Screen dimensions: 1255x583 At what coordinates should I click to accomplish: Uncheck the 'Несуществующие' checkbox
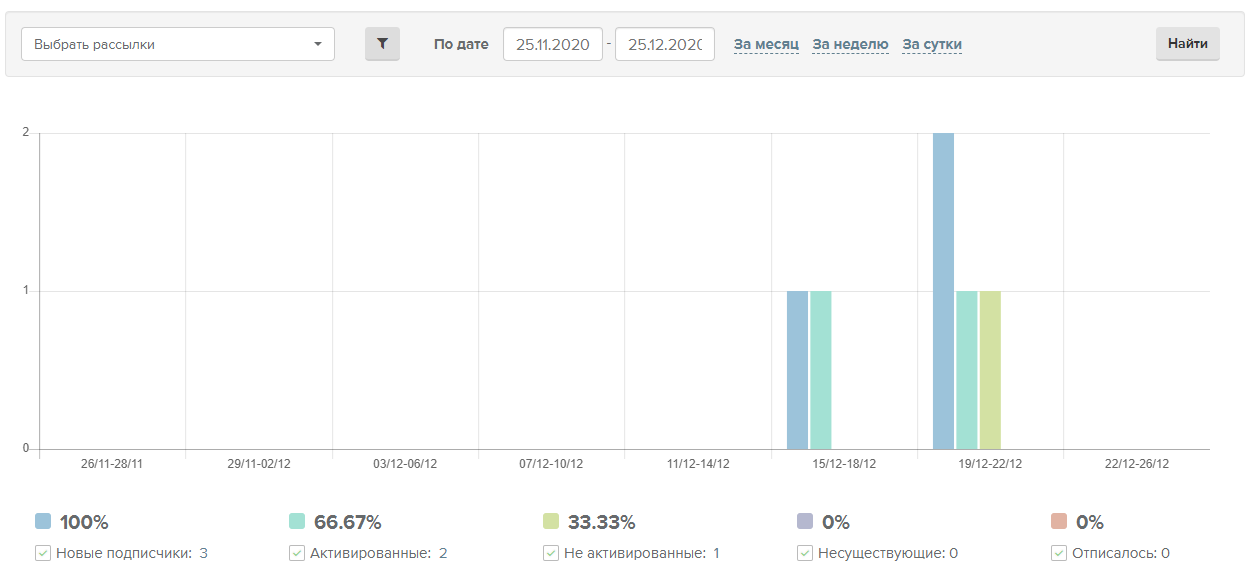tap(805, 553)
